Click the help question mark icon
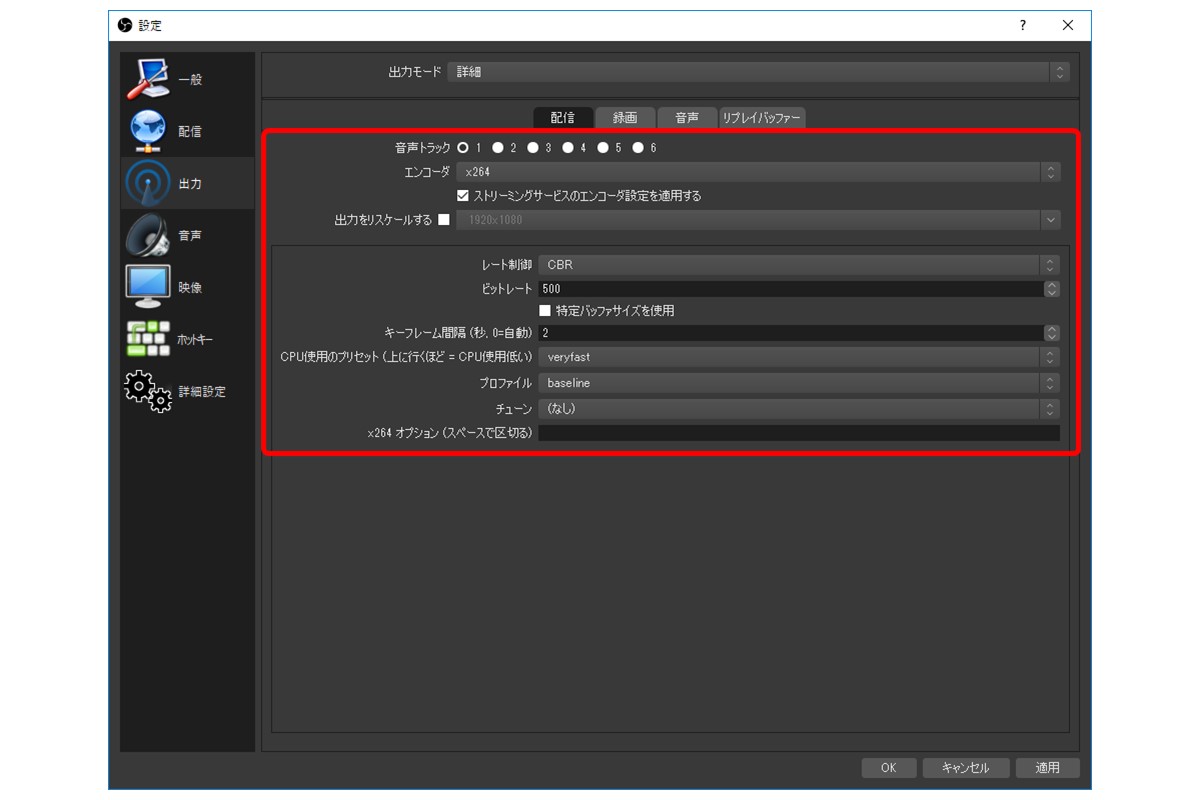1200x800 pixels. (1022, 25)
